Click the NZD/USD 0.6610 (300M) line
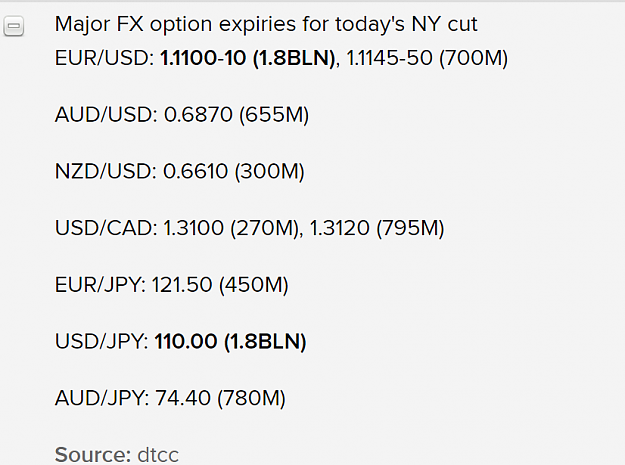Viewport: 625px width, 465px height. (179, 171)
